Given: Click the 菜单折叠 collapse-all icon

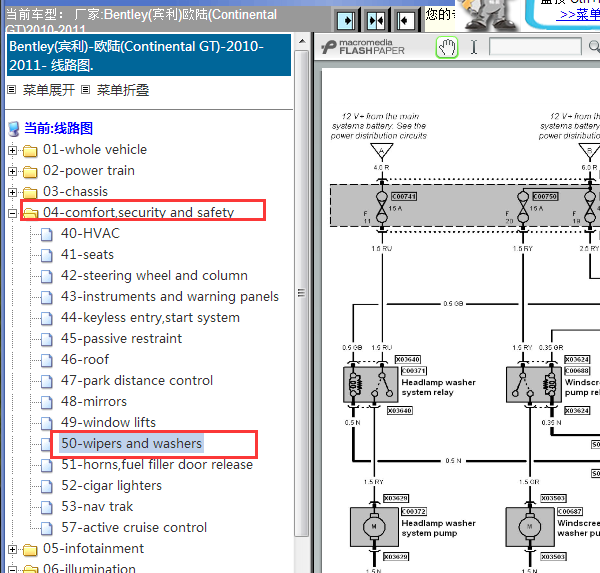Looking at the screenshot, I should click(86, 90).
